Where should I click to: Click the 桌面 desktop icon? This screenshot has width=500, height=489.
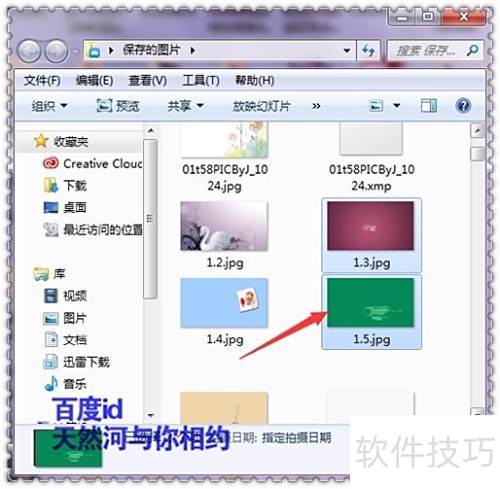click(51, 207)
